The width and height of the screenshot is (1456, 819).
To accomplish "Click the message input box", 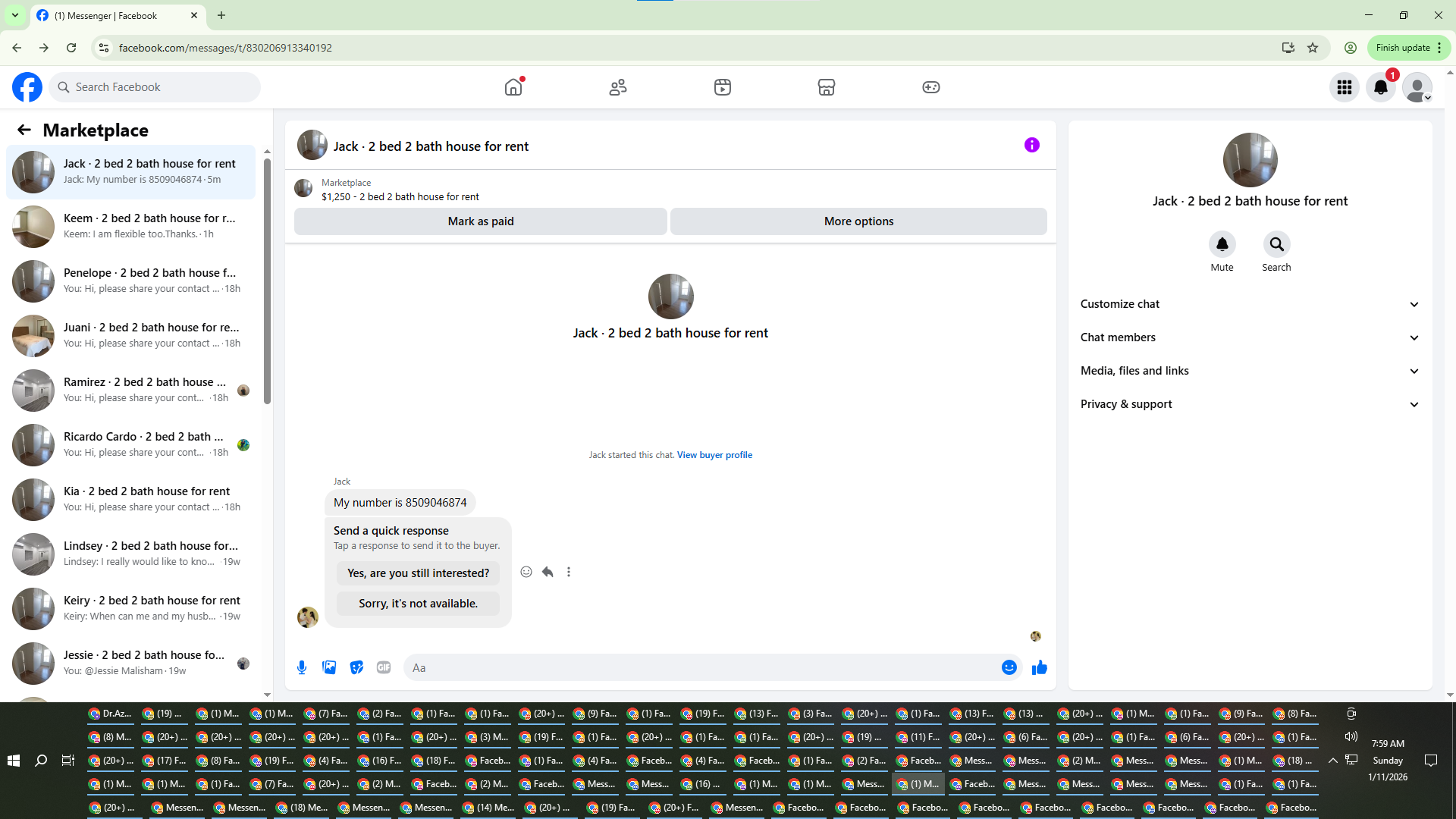I will pyautogui.click(x=702, y=667).
